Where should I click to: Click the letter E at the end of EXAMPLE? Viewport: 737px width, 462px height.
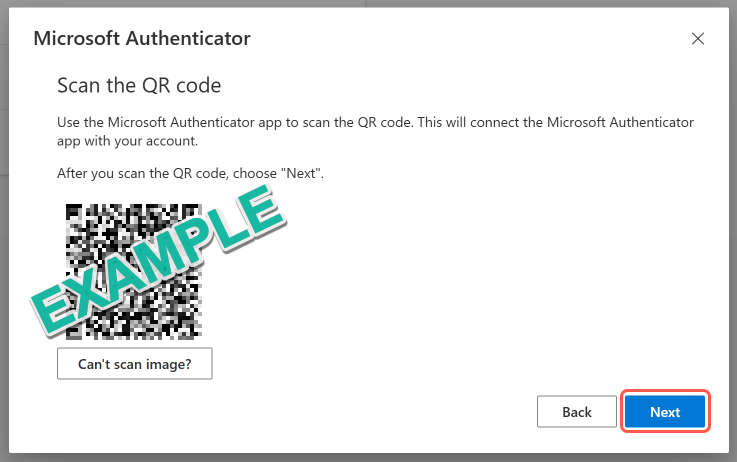[259, 209]
